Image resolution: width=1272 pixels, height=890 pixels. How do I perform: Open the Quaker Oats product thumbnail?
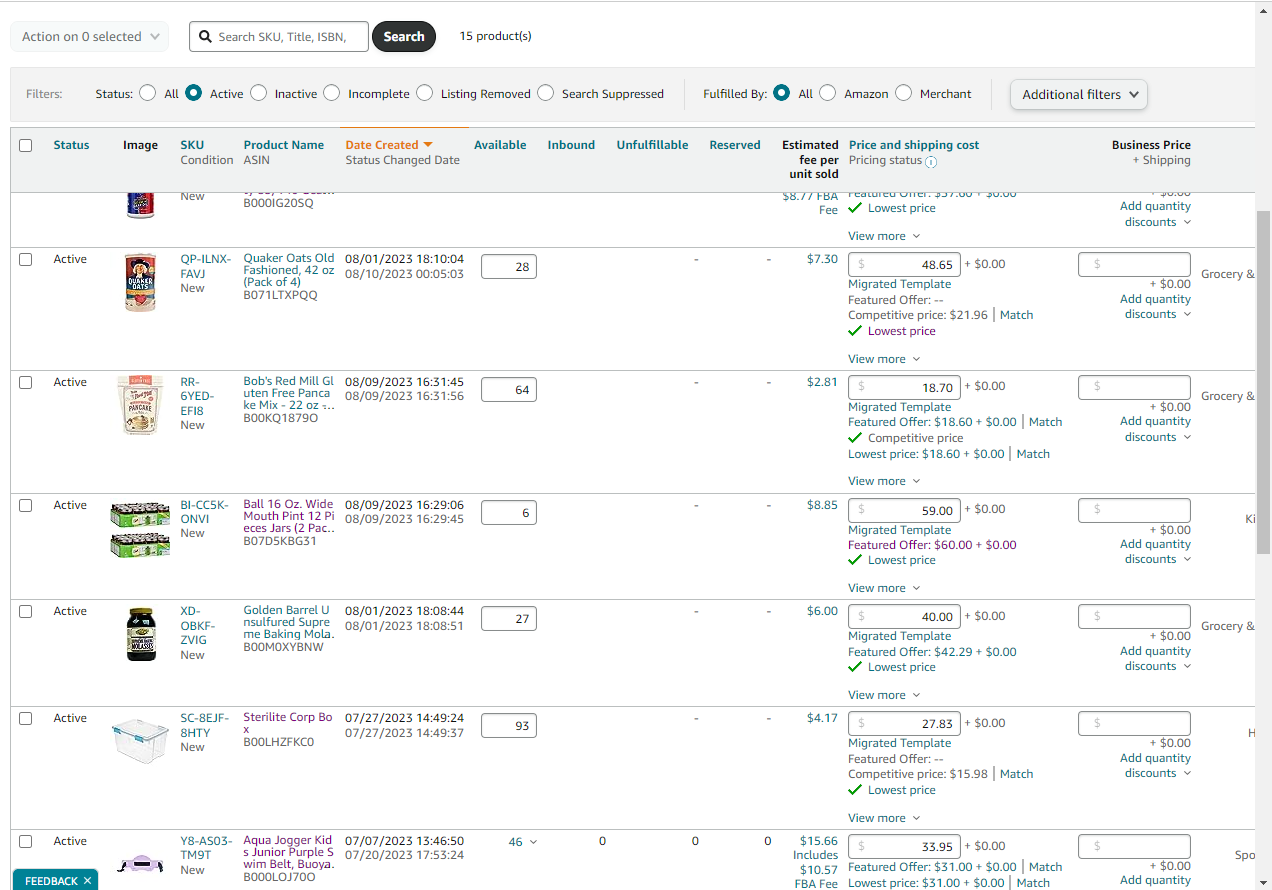point(140,282)
